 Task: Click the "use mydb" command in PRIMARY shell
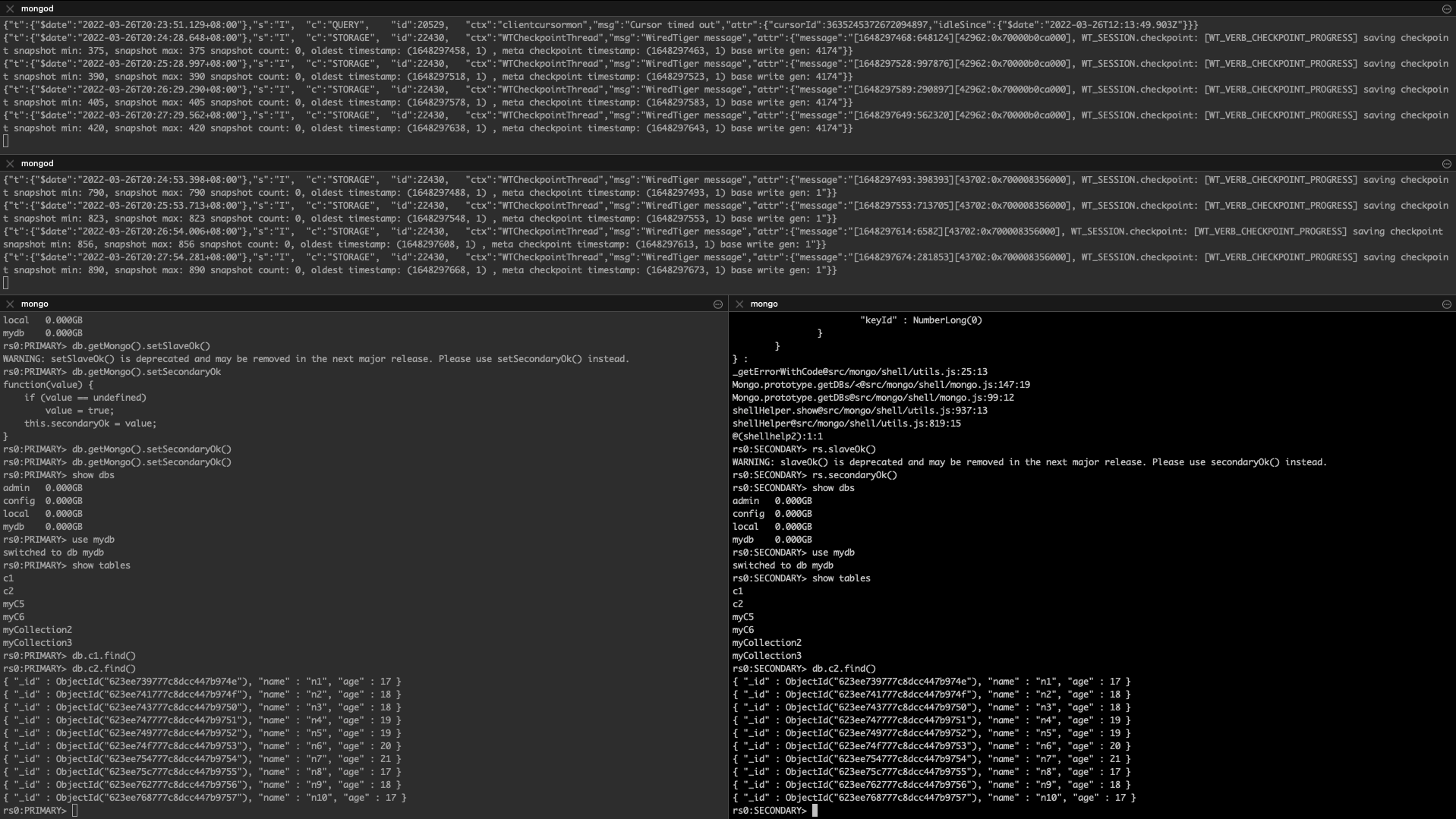tap(59, 540)
